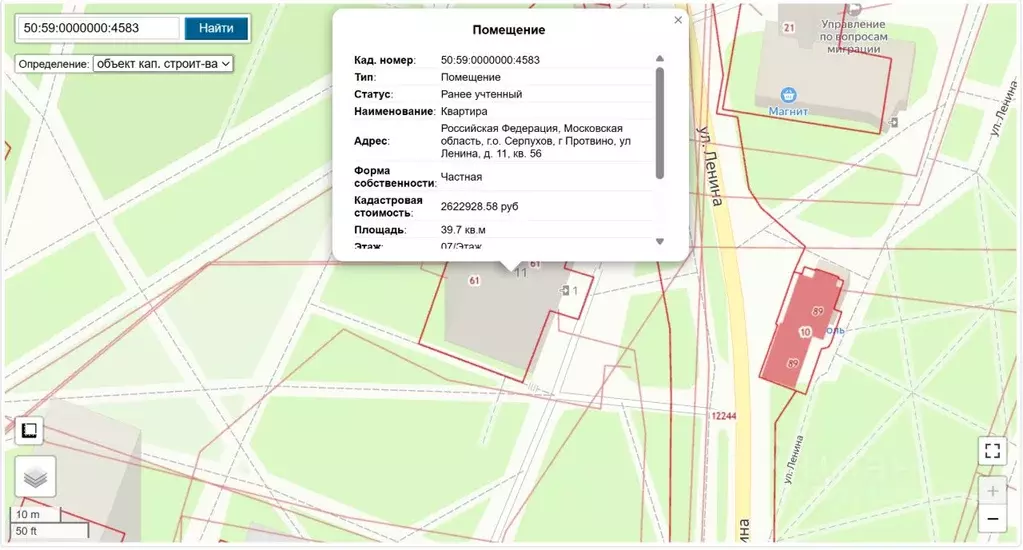Viewport: 1023px width, 550px height.
Task: Click the Найти search button
Action: click(216, 28)
